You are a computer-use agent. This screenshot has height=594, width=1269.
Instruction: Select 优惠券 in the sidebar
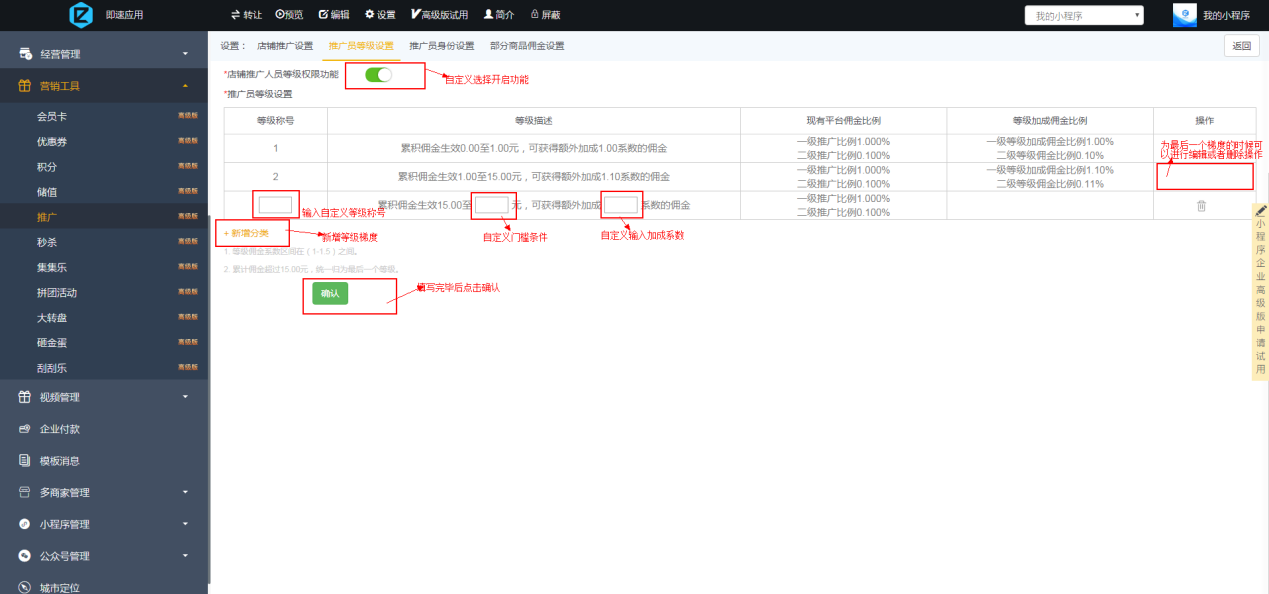(52, 142)
